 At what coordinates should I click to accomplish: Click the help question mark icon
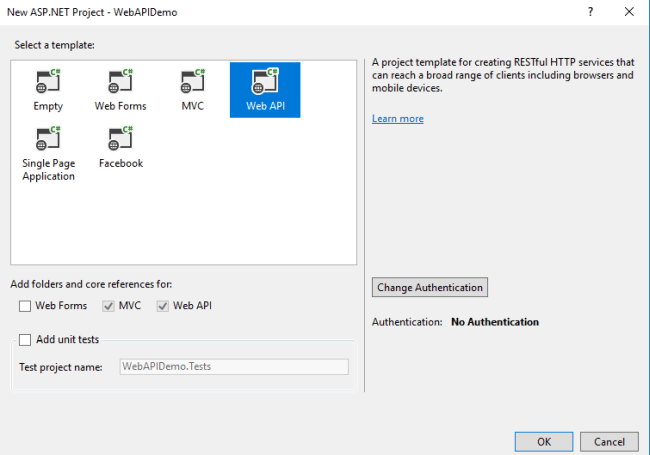590,12
